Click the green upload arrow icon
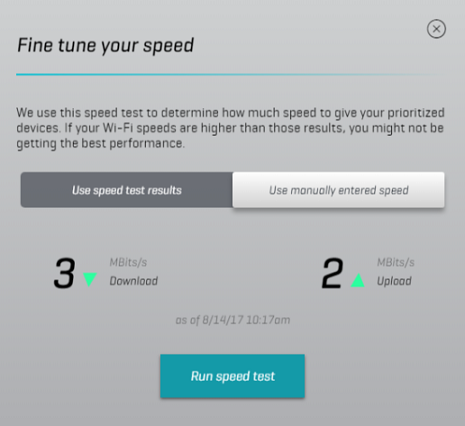 [358, 280]
